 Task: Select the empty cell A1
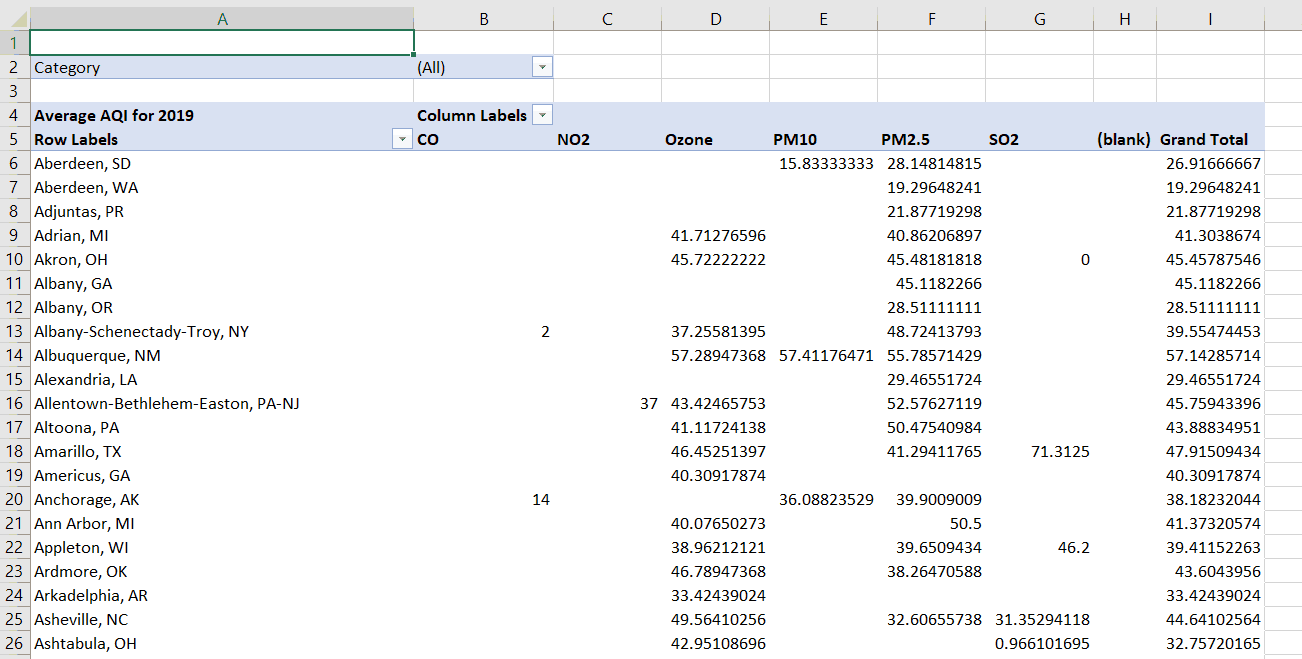pos(221,42)
